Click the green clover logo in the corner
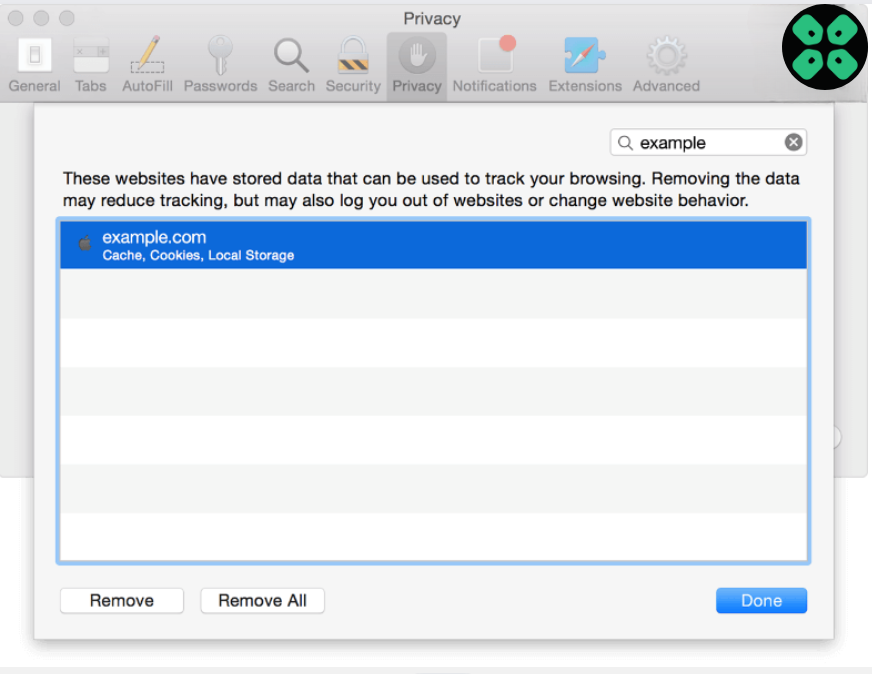This screenshot has width=872, height=674. click(x=824, y=46)
